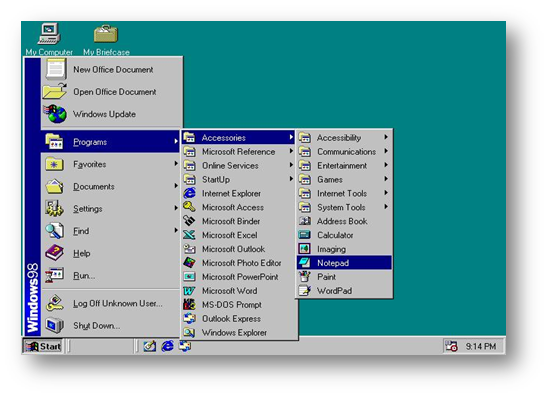Expand the Online Services submenu arrow
Screen dimensions: 548x397
291,165
